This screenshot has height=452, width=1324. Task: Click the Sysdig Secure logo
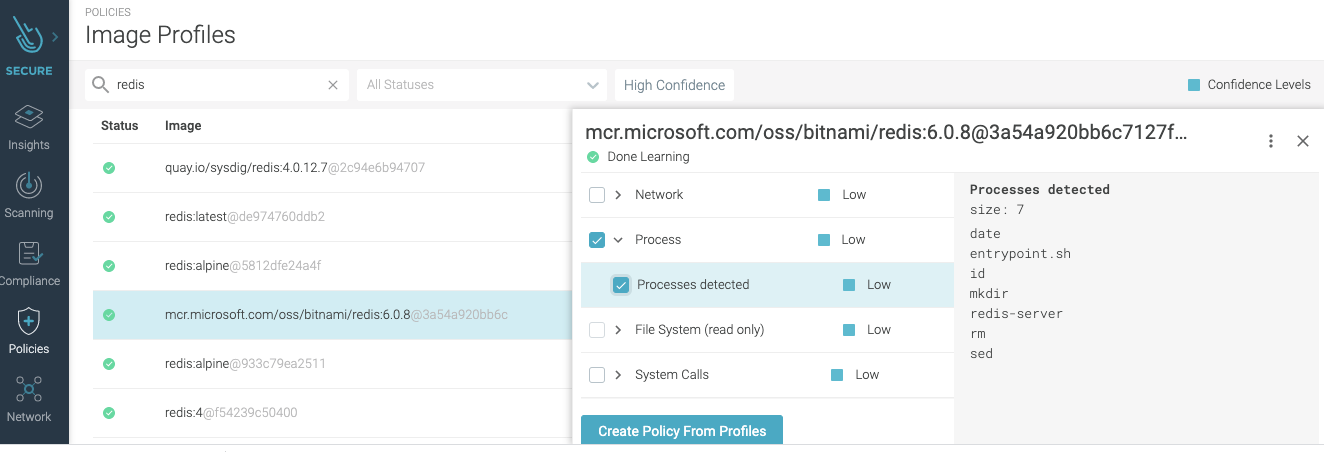[29, 36]
